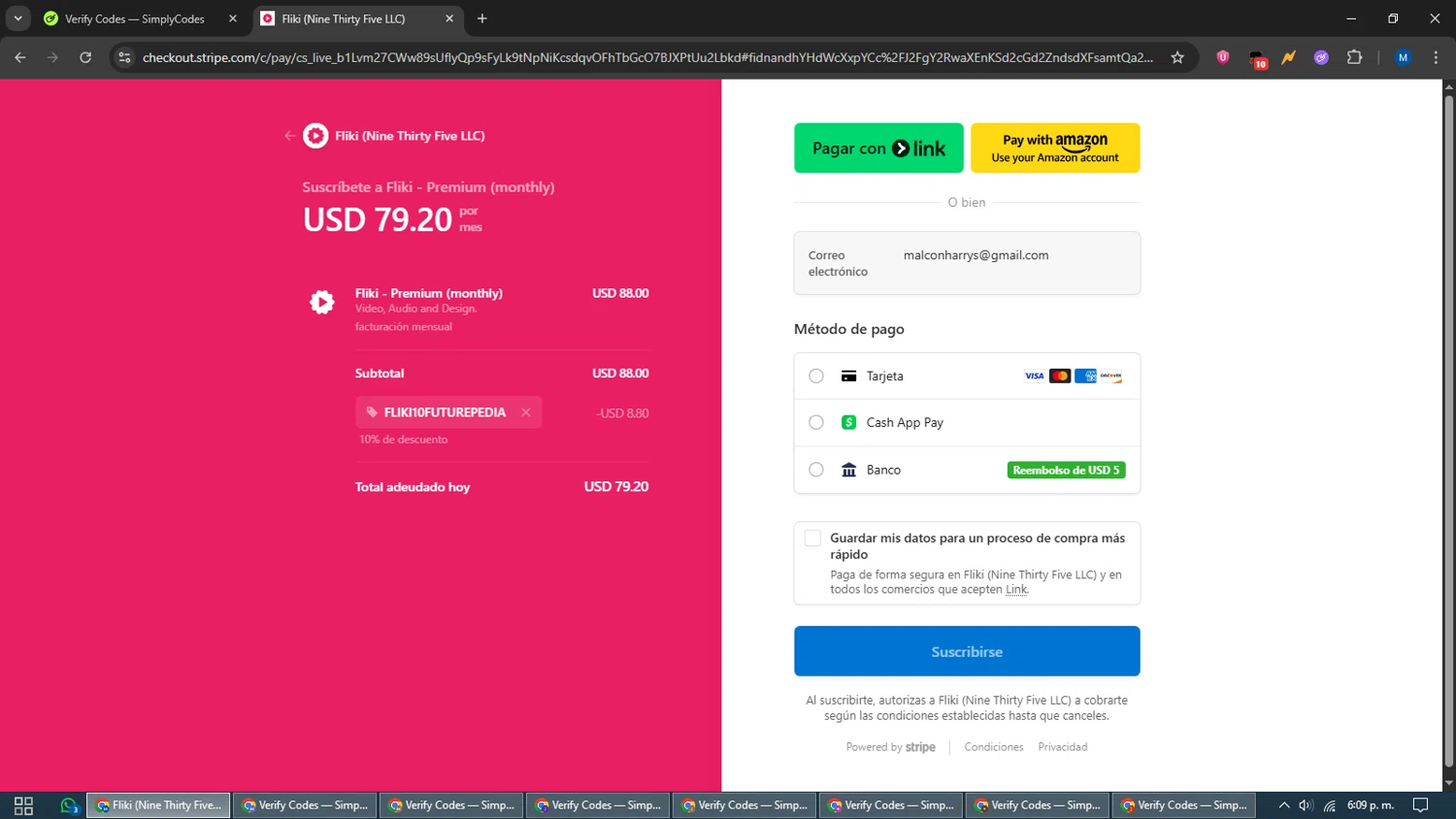Screen dimensions: 1456x819
Task: Open the clock showing 6:09 p. m.
Action: click(x=1371, y=805)
